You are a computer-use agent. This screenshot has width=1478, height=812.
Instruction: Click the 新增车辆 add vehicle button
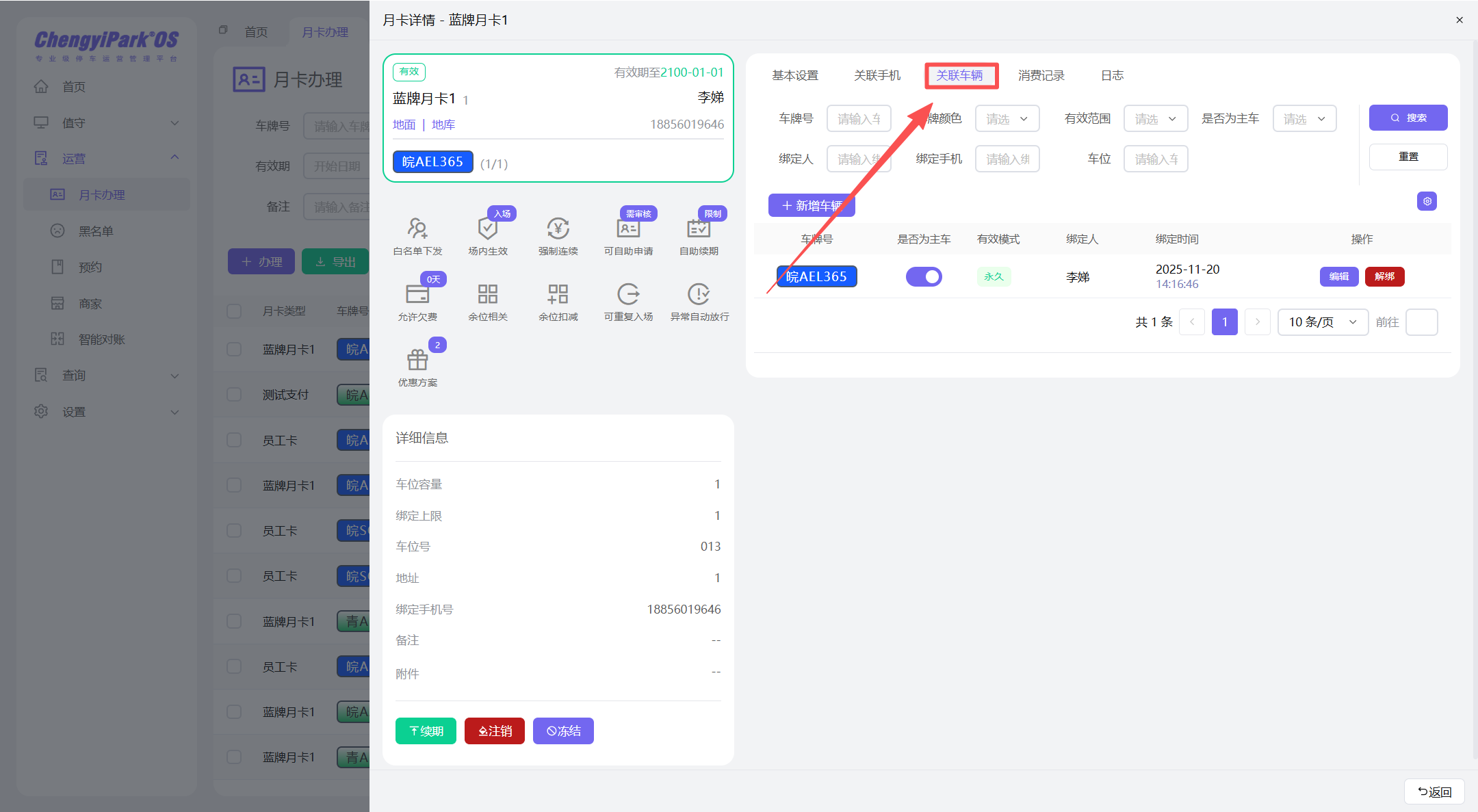812,205
